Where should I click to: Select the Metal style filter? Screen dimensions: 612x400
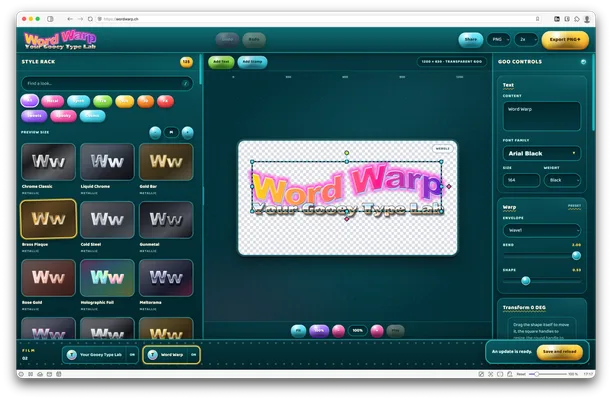52,101
